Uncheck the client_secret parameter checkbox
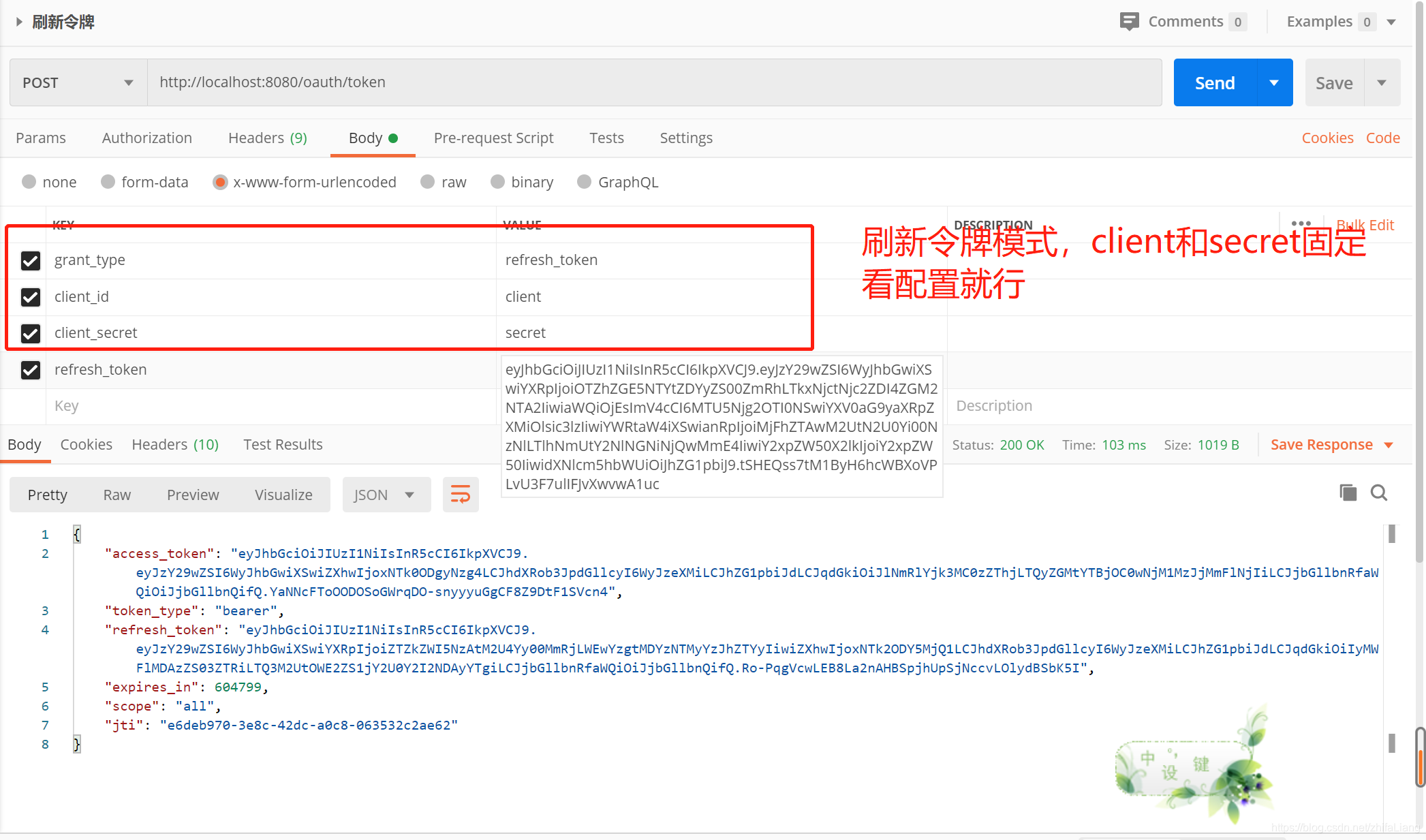 pyautogui.click(x=31, y=333)
